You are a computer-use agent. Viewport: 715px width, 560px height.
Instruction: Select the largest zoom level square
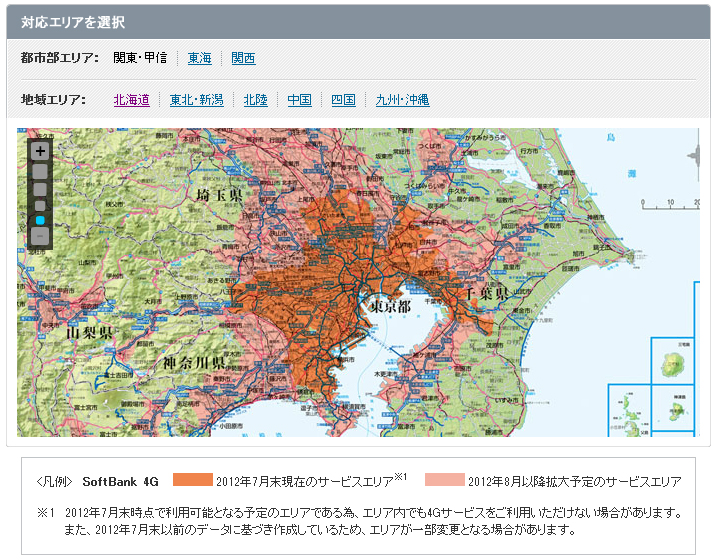(x=40, y=171)
